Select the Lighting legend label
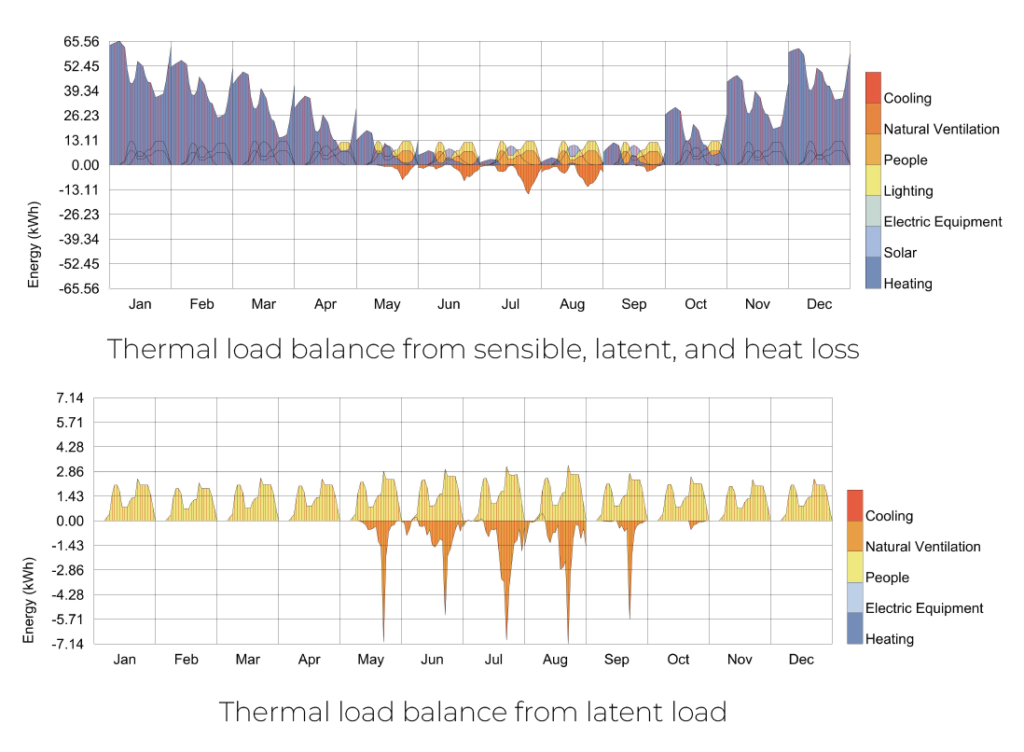The width and height of the screenshot is (1024, 752). tap(908, 191)
